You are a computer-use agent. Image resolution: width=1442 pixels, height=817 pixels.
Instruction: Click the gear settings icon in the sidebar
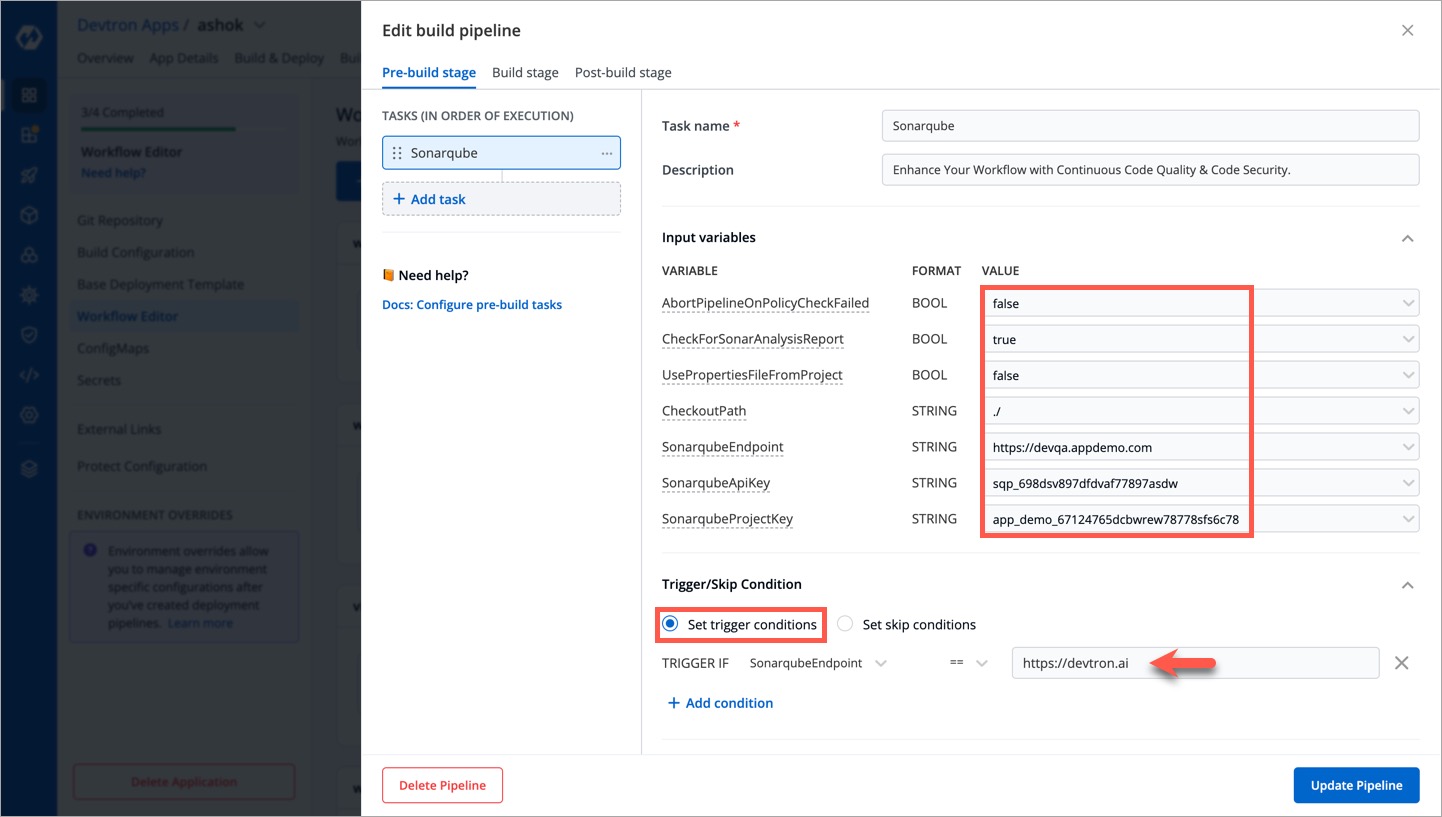click(29, 296)
